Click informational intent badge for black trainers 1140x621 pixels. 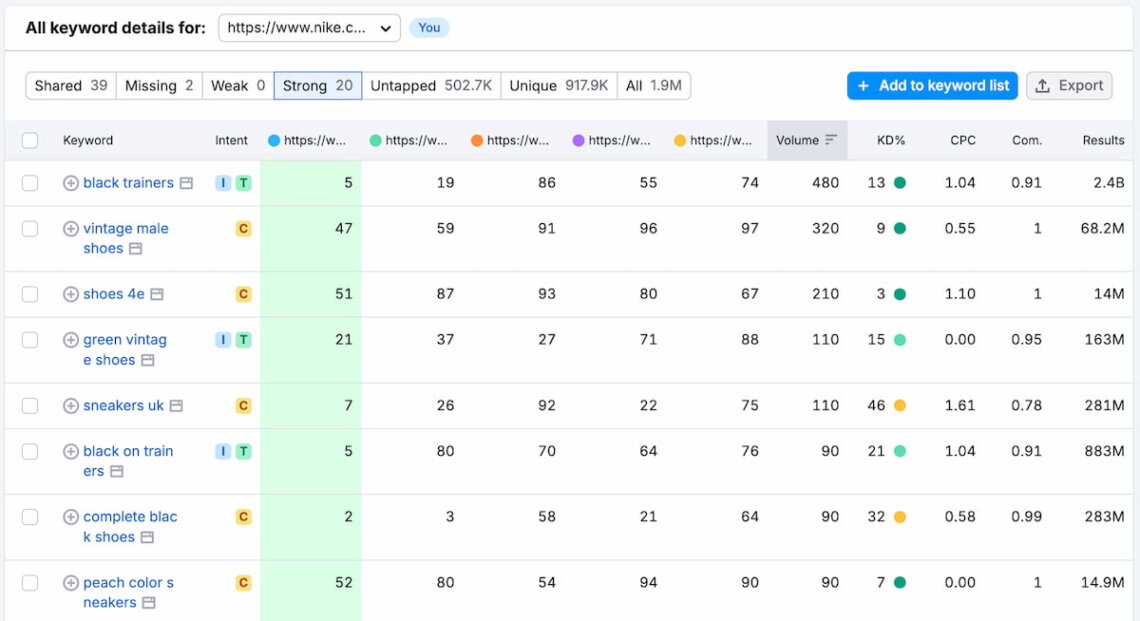pyautogui.click(x=223, y=183)
